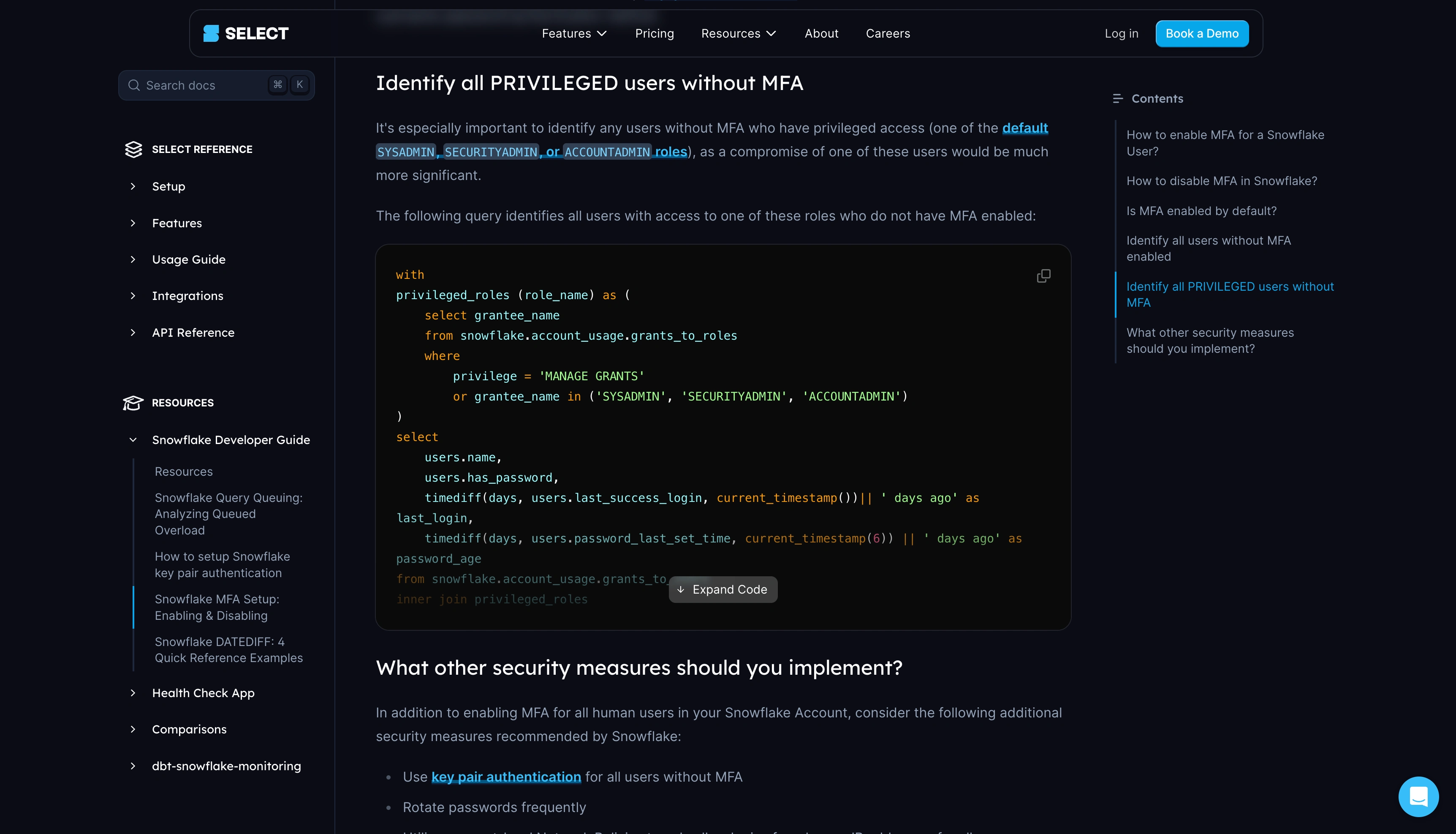Jump to What other security measures section
Viewport: 1456px width, 834px height.
1210,340
